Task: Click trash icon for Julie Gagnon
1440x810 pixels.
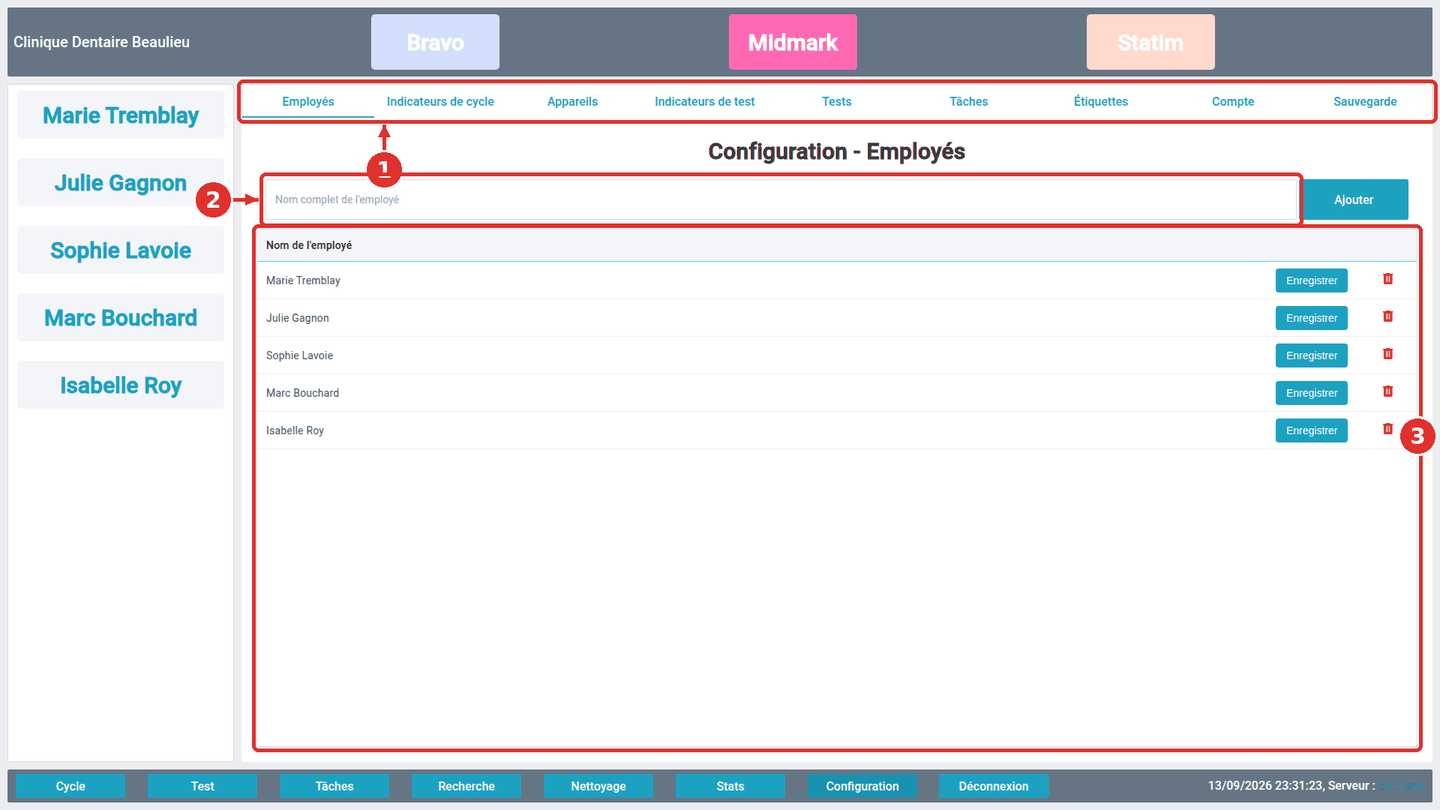Action: [x=1388, y=316]
